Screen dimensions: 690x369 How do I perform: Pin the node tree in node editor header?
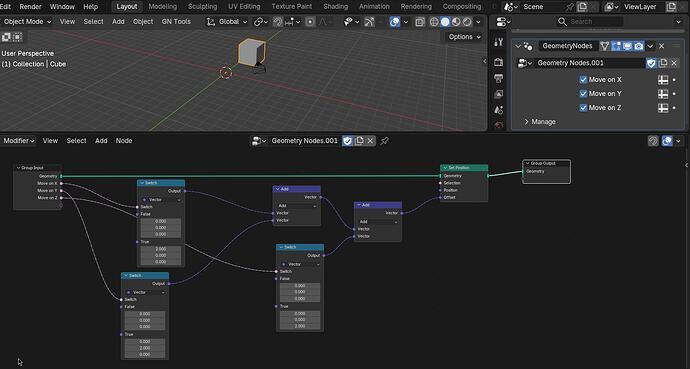tap(384, 141)
